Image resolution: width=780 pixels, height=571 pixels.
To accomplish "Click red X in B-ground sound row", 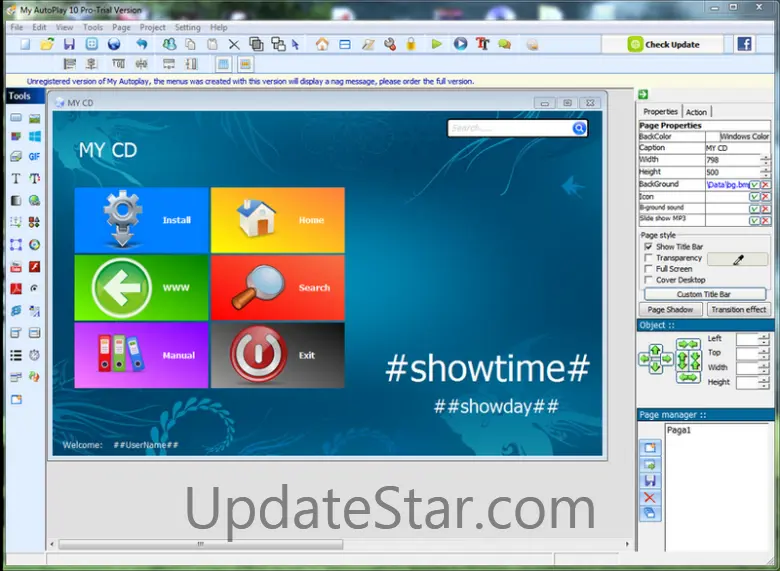I will point(766,208).
